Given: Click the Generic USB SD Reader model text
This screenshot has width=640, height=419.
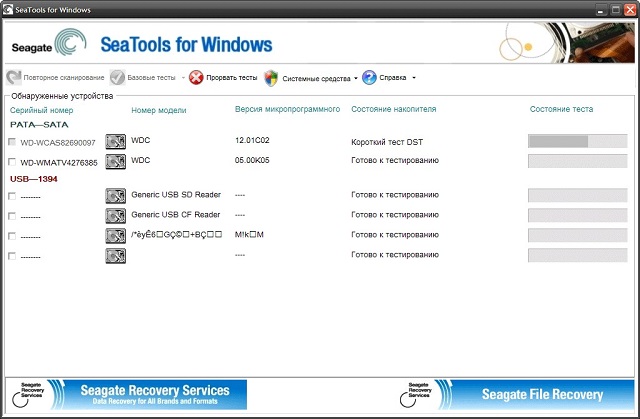Looking at the screenshot, I should pyautogui.click(x=176, y=195).
